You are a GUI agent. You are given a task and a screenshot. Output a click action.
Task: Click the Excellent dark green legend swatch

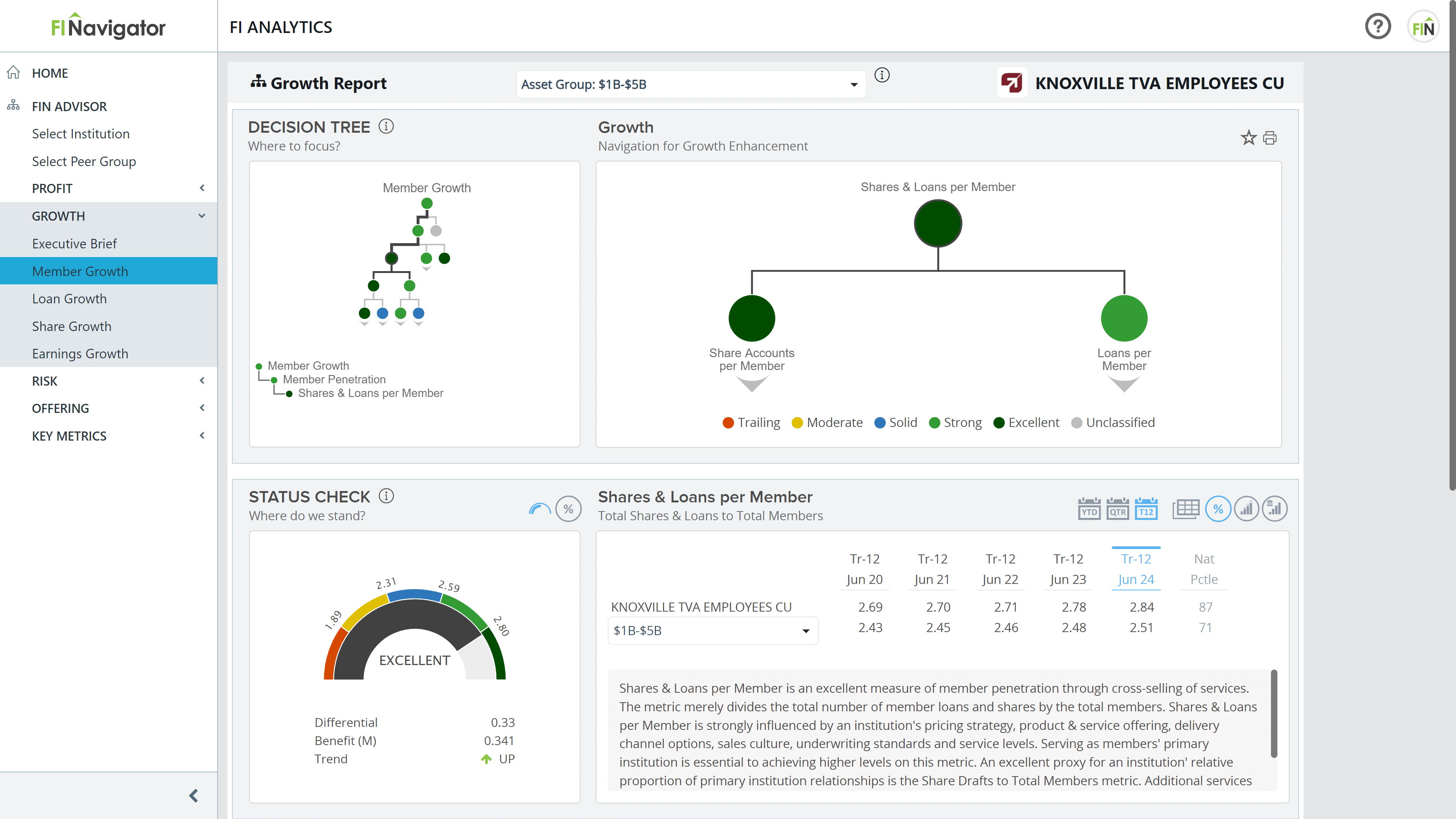(x=999, y=423)
